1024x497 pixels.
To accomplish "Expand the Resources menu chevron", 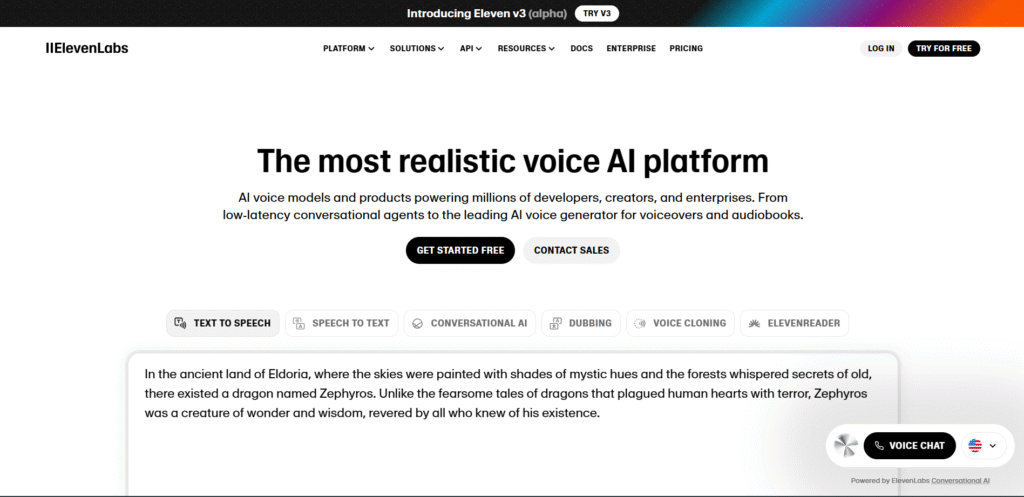I will 552,49.
